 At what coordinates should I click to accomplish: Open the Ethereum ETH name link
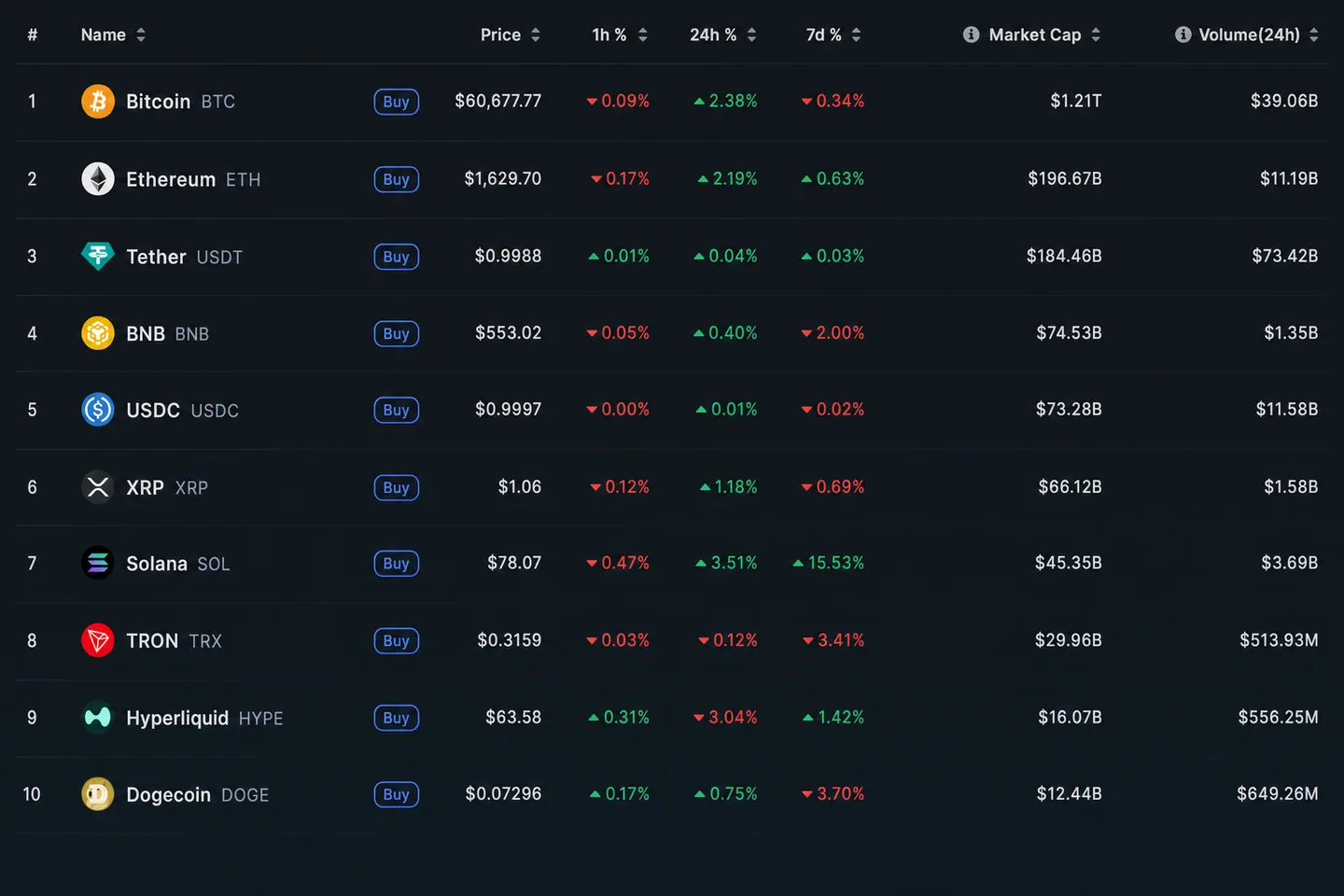coord(193,179)
